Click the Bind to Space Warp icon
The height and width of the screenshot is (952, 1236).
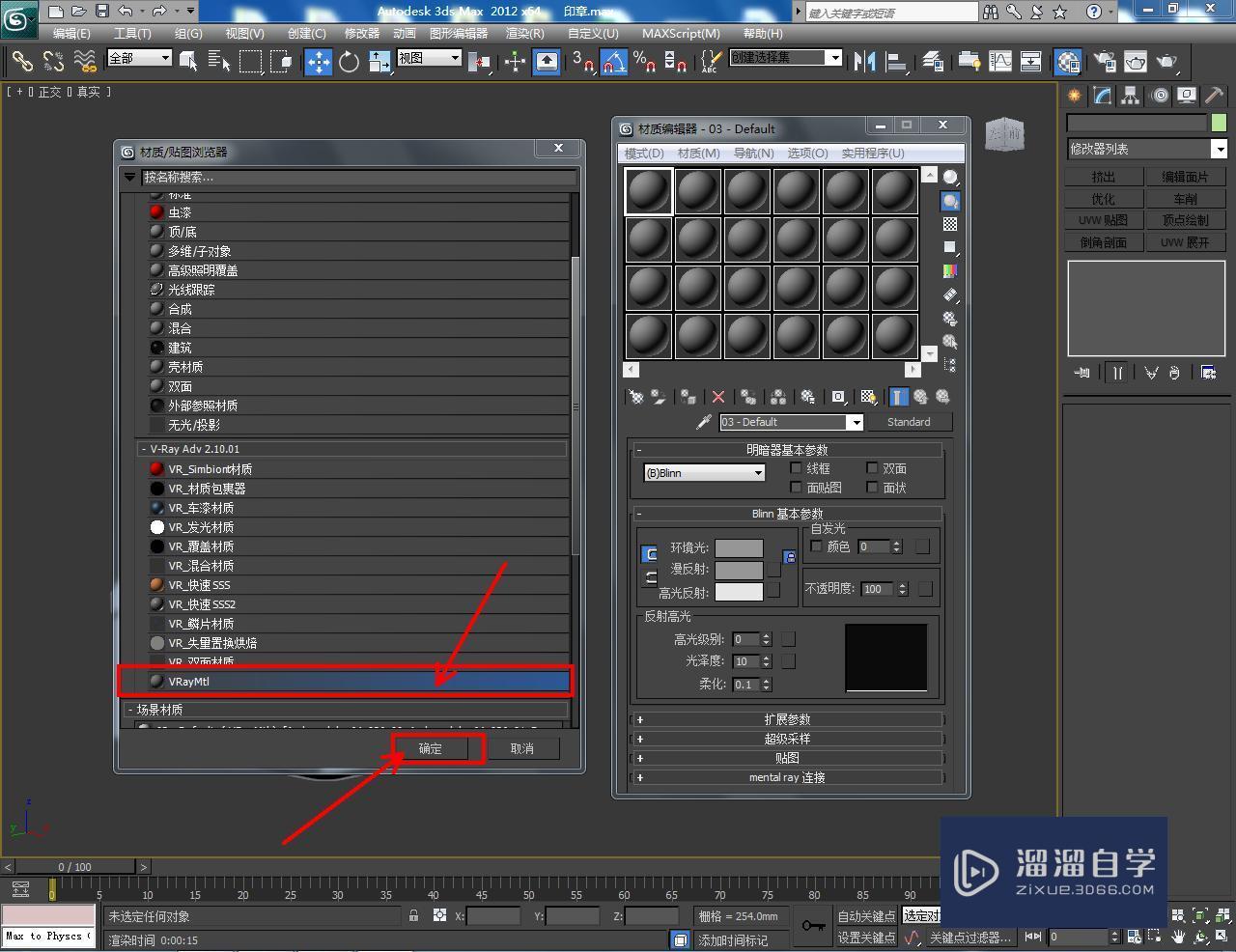click(86, 62)
